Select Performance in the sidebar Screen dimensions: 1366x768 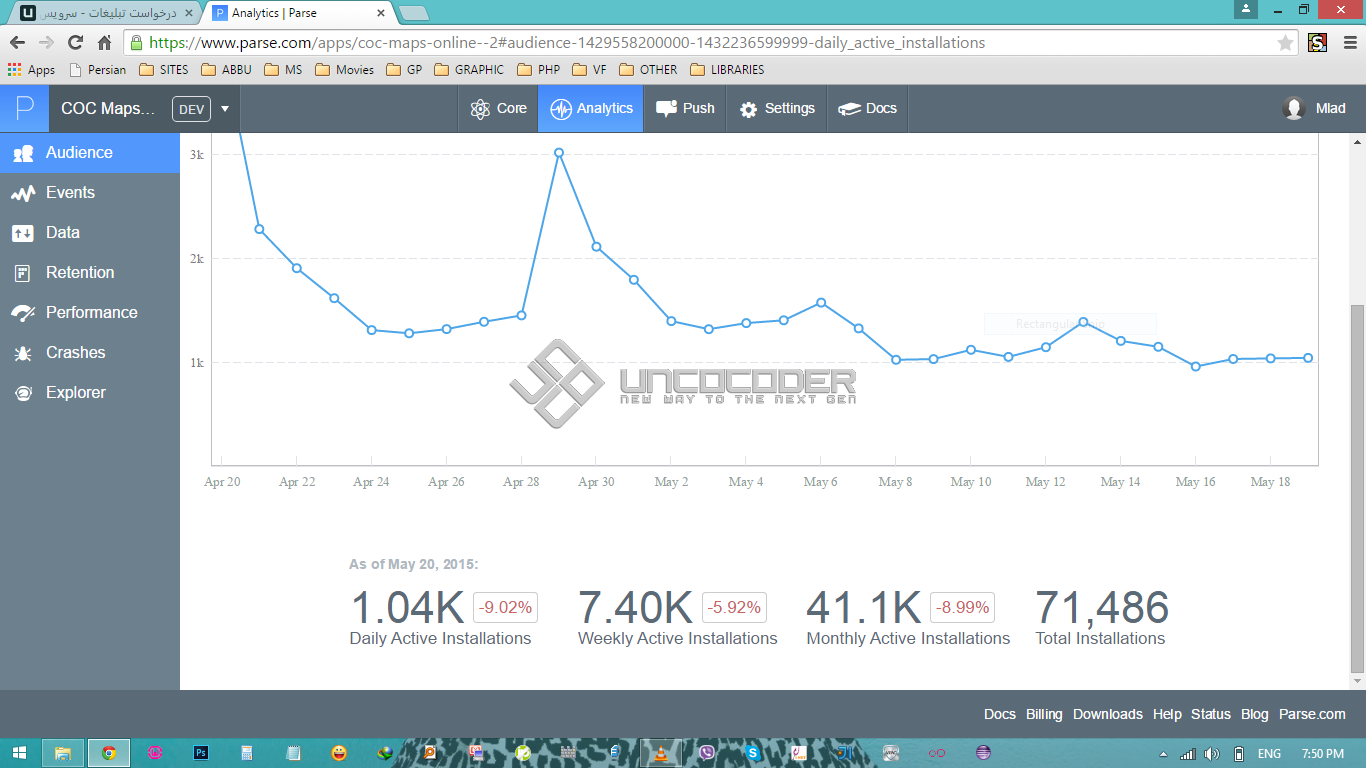pyautogui.click(x=90, y=313)
